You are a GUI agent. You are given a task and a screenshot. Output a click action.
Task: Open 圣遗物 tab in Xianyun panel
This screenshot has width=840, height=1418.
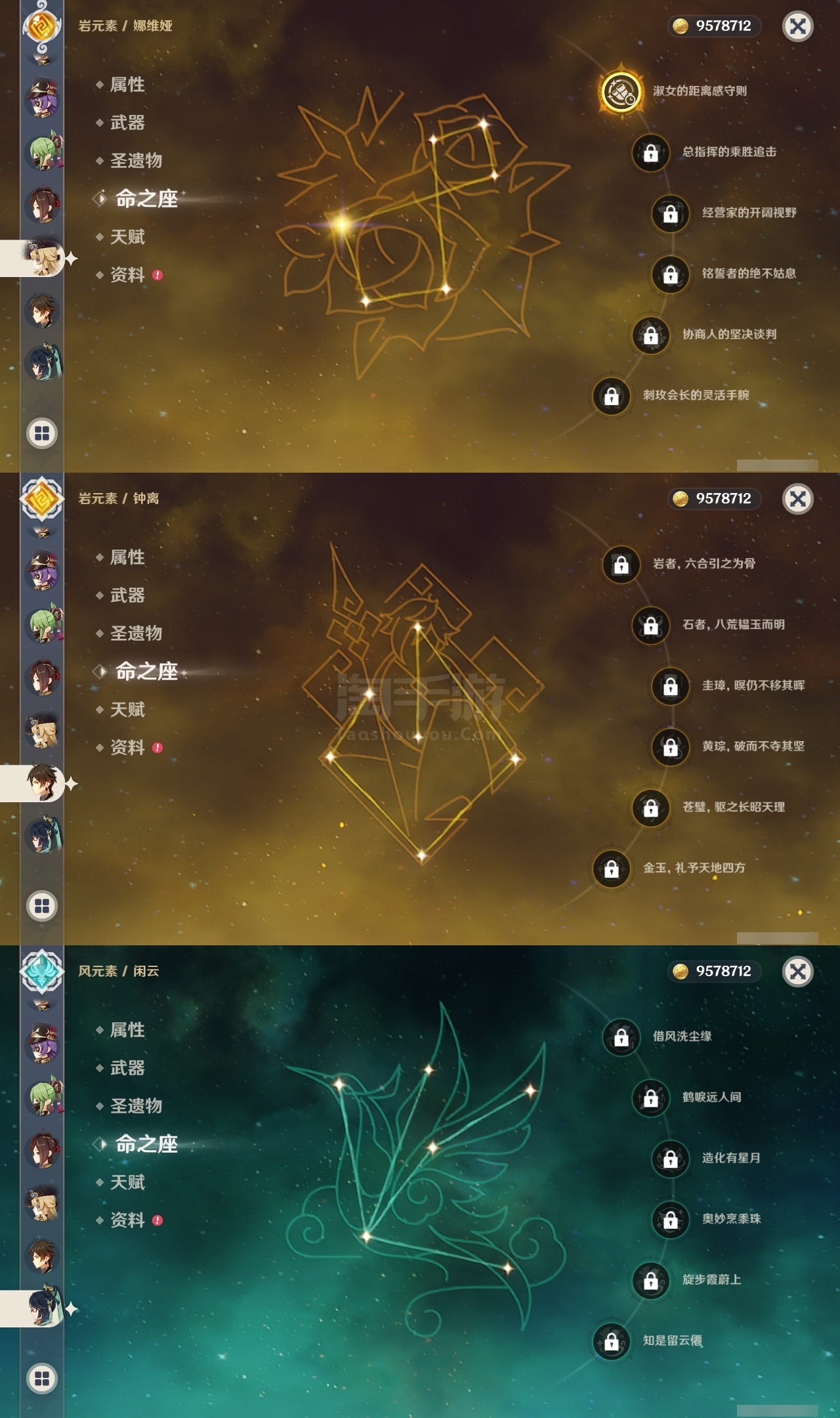[x=136, y=1106]
